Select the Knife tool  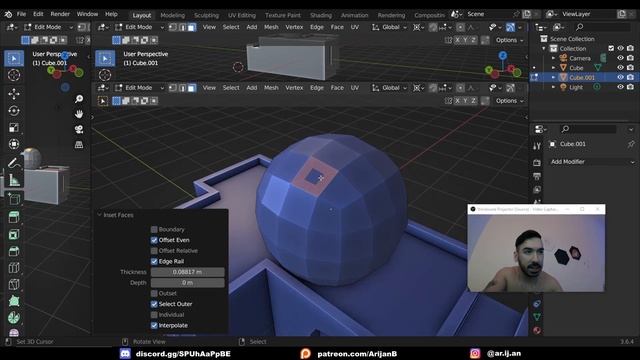14,284
